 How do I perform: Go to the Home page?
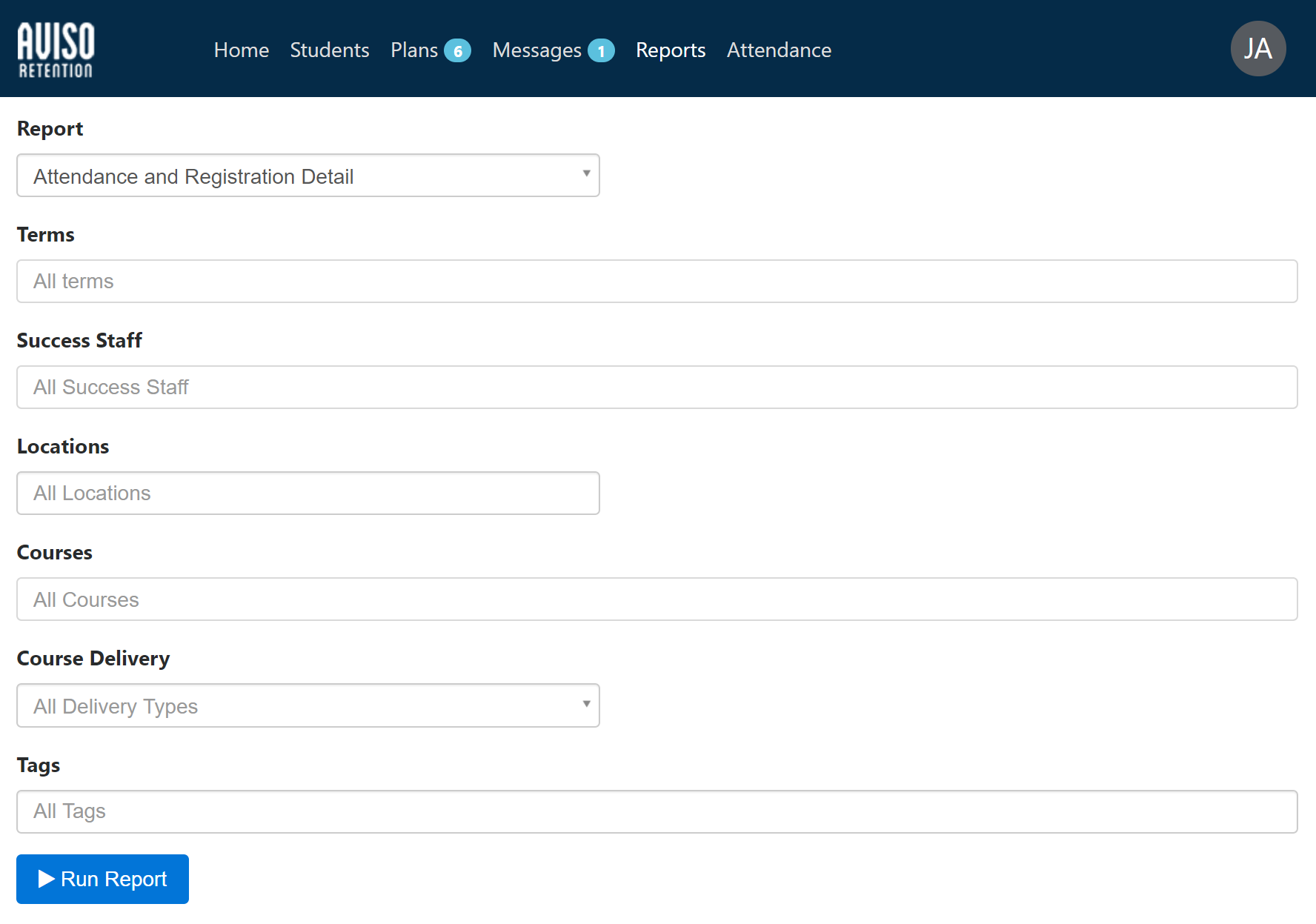pos(241,50)
